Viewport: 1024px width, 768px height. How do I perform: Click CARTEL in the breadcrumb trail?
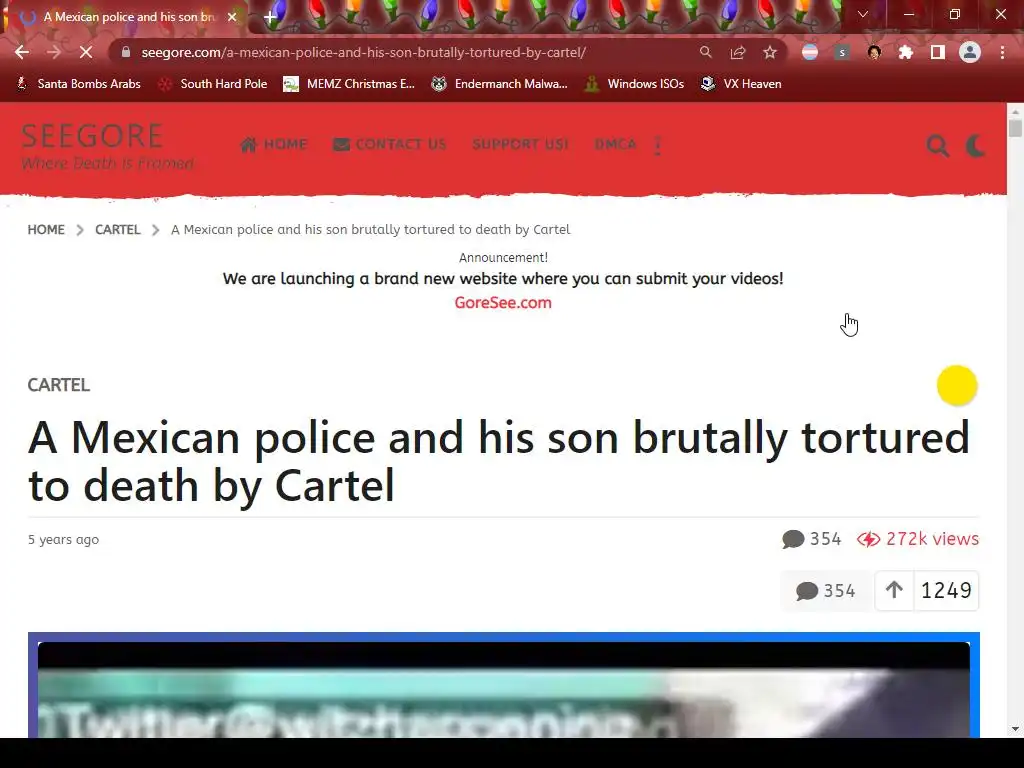tap(118, 230)
